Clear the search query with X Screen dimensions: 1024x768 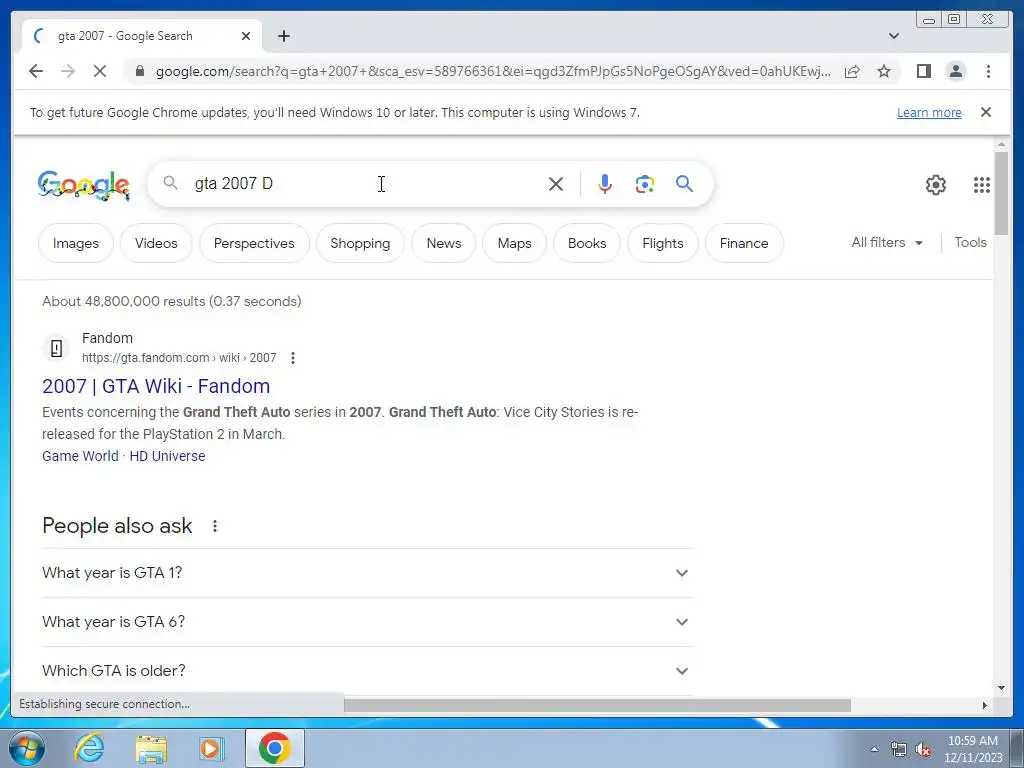click(556, 184)
